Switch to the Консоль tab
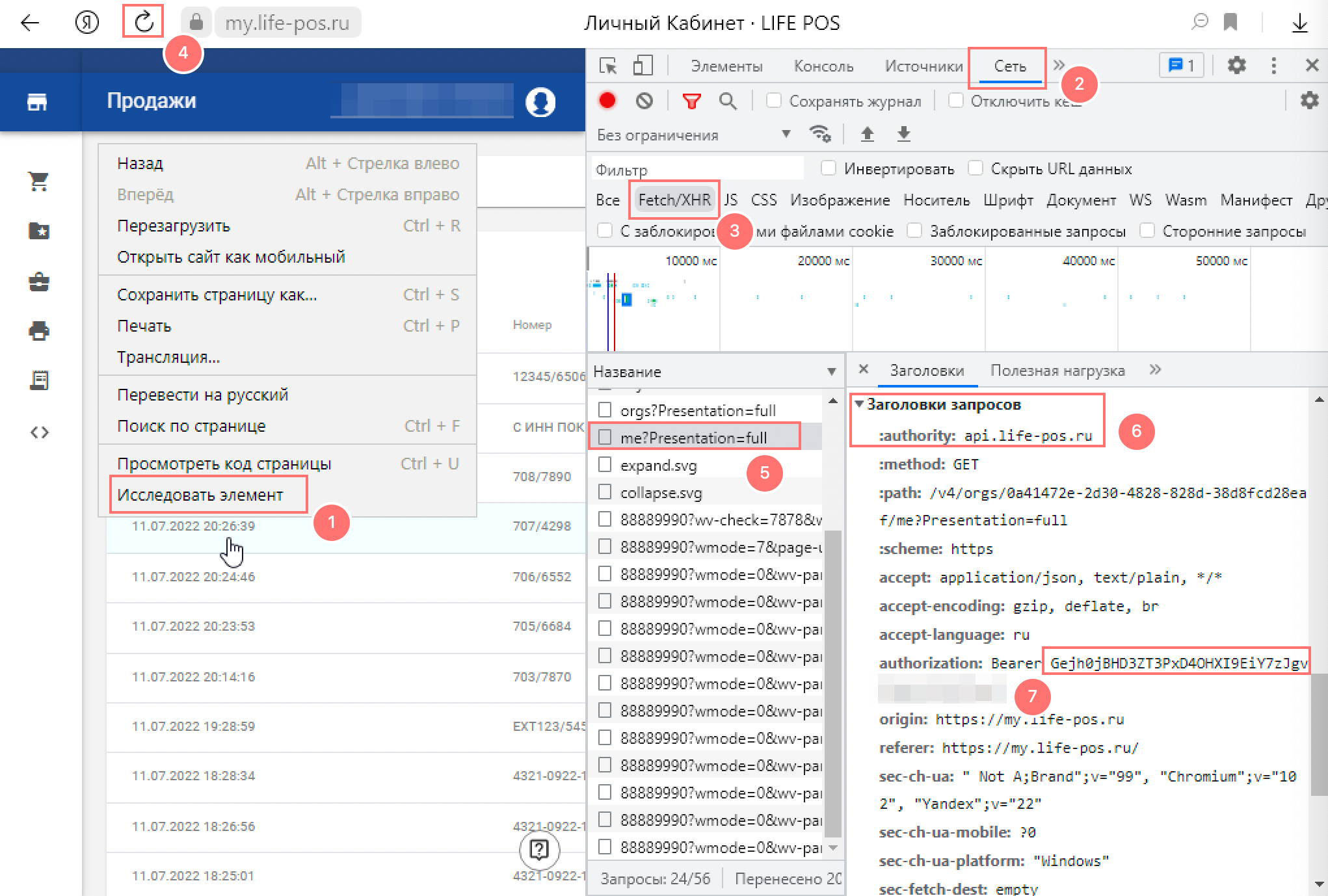This screenshot has width=1328, height=896. click(x=823, y=66)
